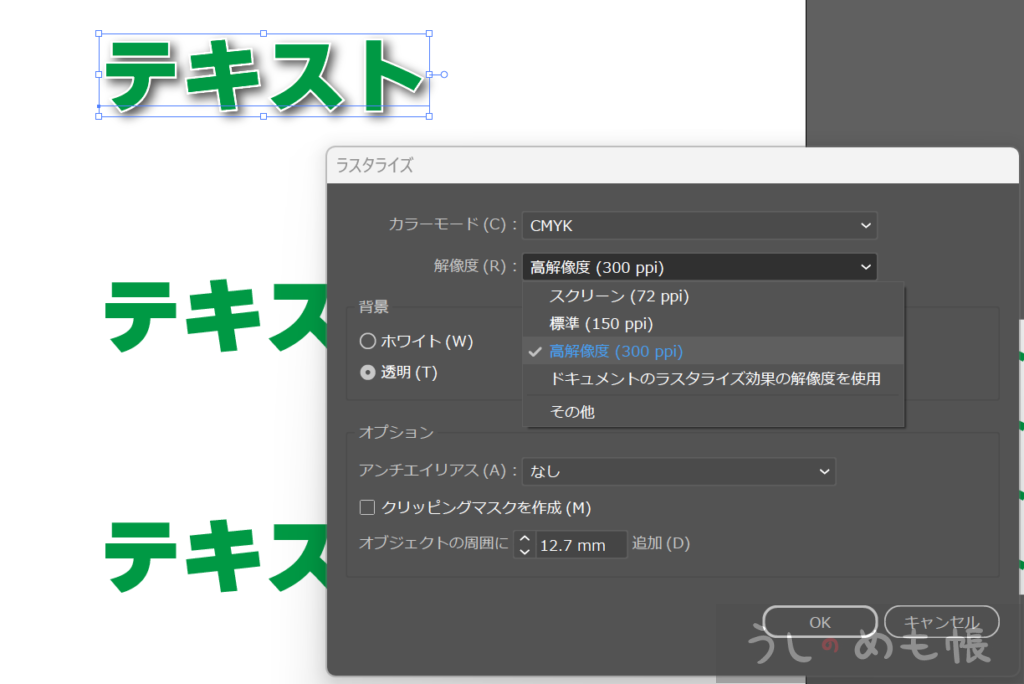Image resolution: width=1024 pixels, height=684 pixels.
Task: Click the top-center bounding box handle
Action: 263,33
